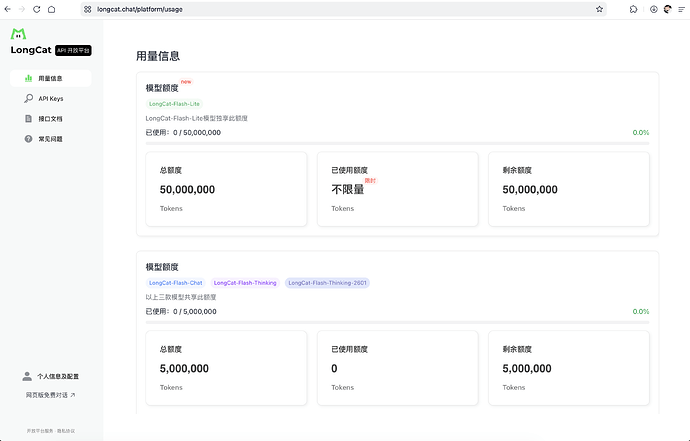This screenshot has width=690, height=441.
Task: Open the browser extensions puzzle icon
Action: (633, 9)
